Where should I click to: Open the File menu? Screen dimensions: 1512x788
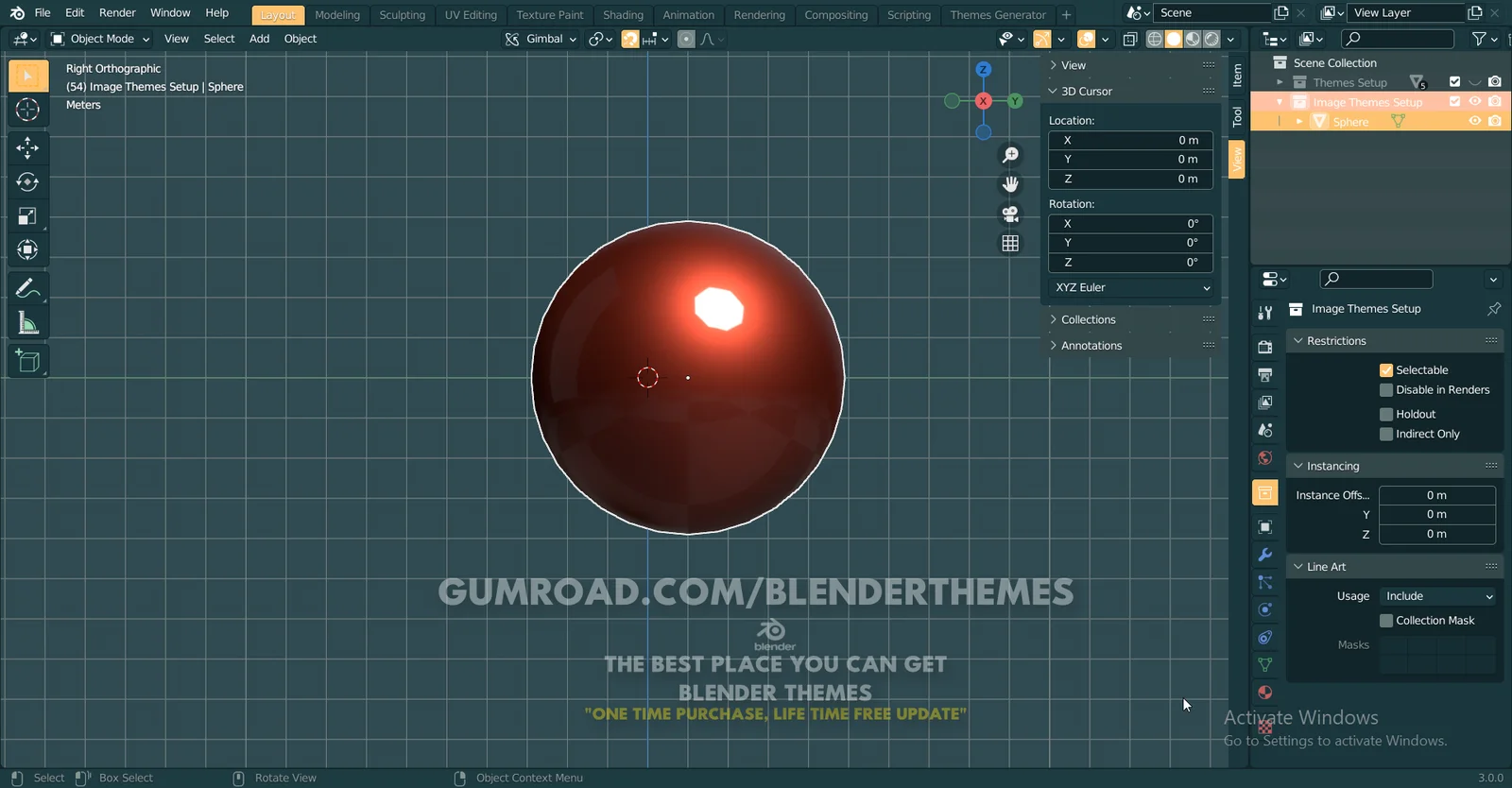[x=43, y=13]
